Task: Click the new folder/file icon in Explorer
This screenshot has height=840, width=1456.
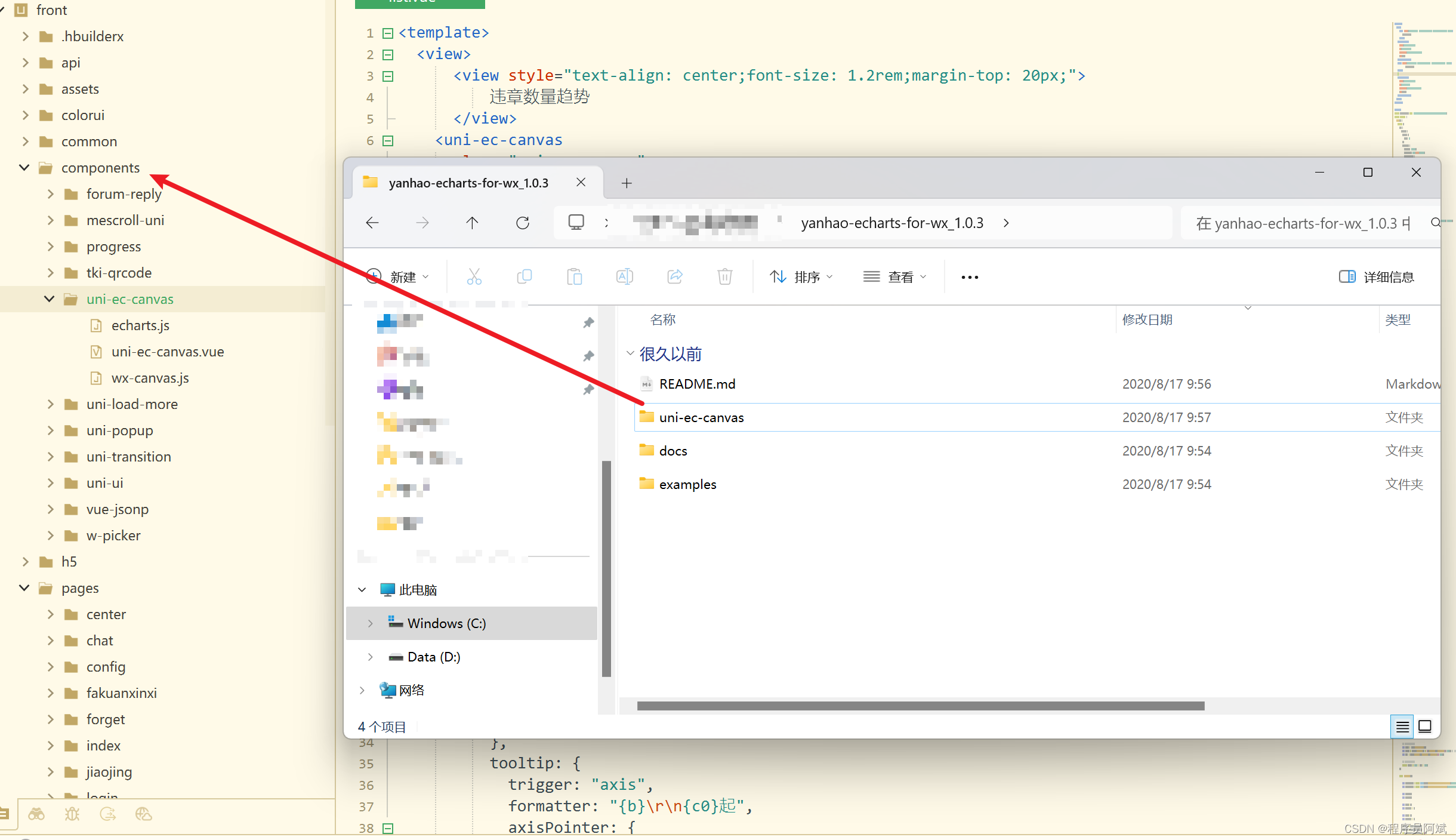Action: point(397,277)
